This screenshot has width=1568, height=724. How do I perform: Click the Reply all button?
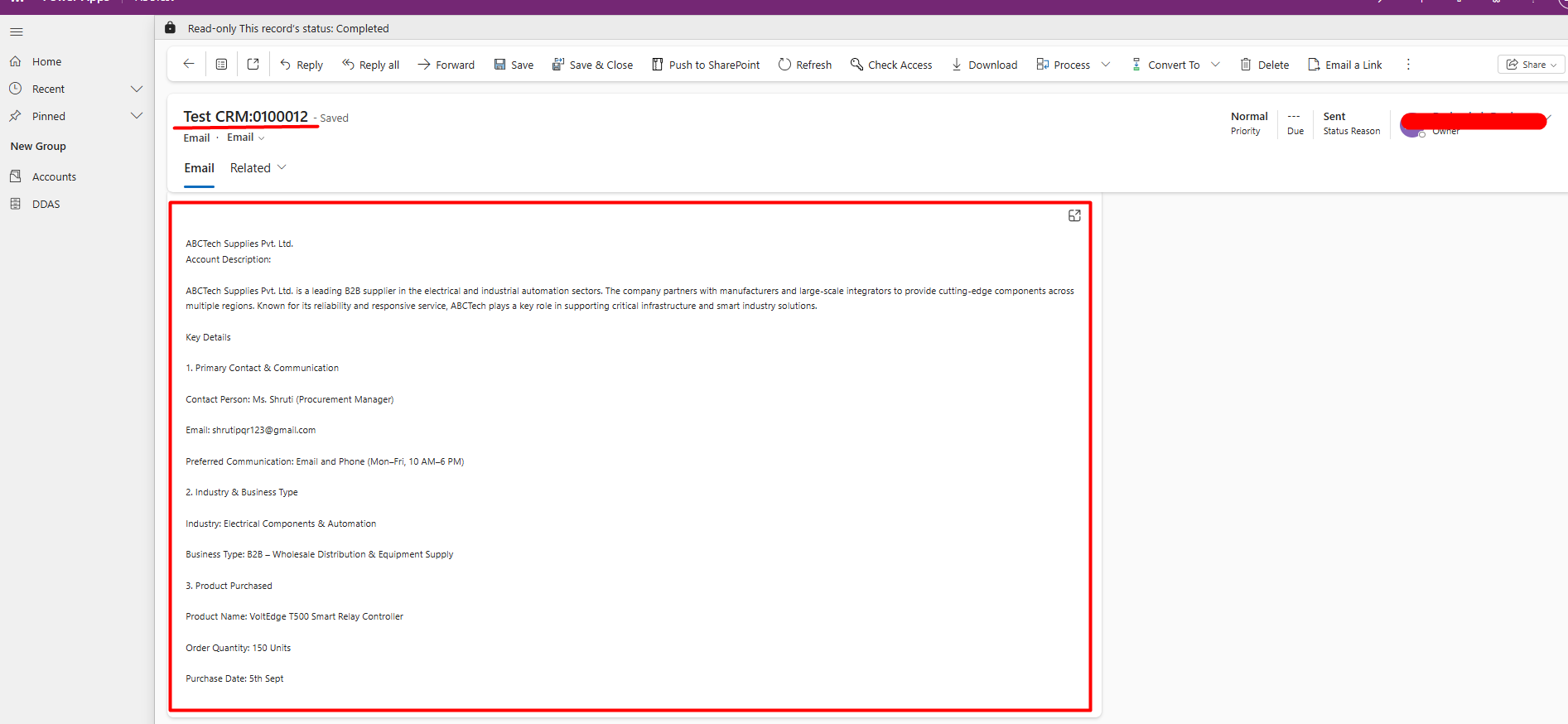[x=370, y=65]
